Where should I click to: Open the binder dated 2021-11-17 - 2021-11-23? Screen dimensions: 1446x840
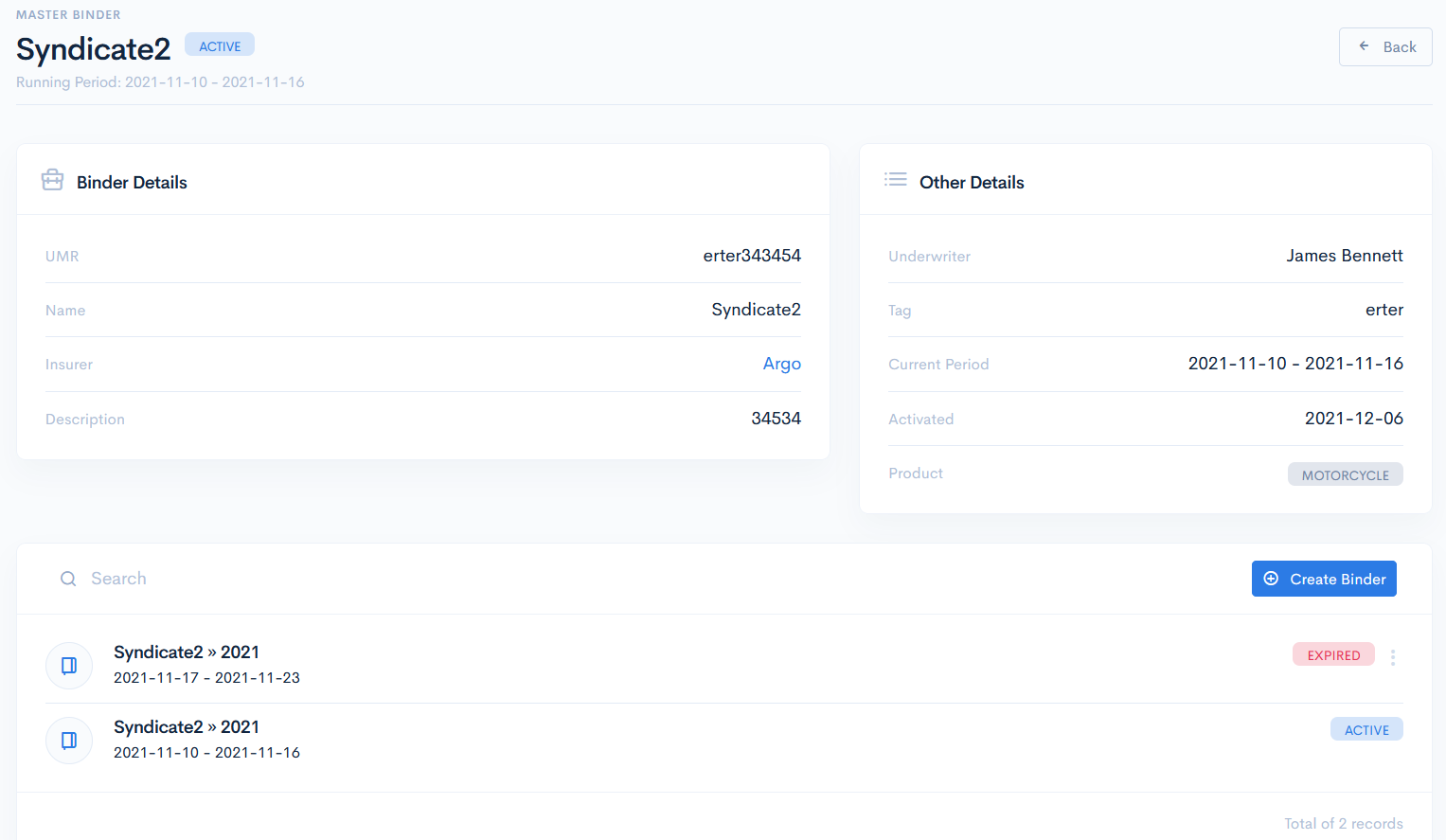pyautogui.click(x=187, y=652)
